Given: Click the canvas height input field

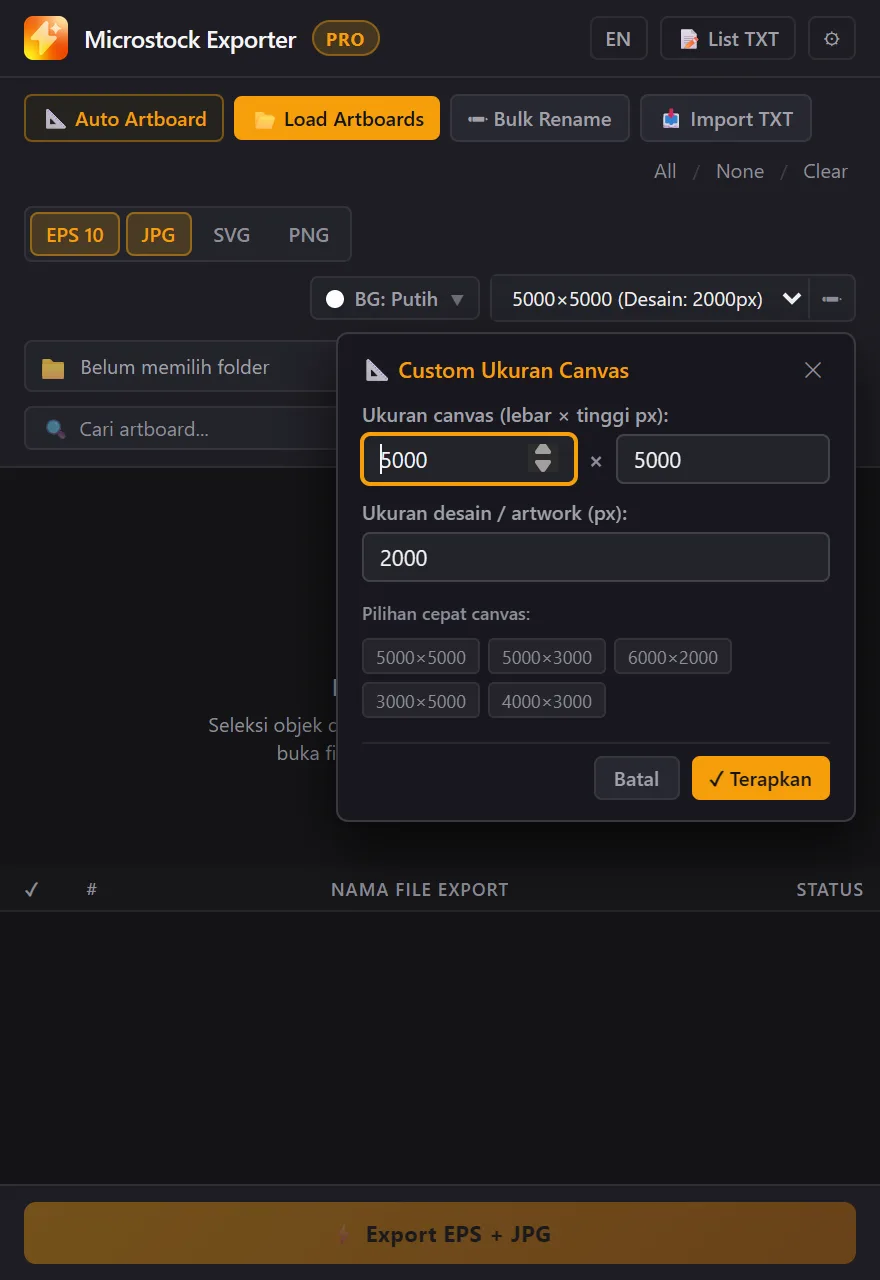Looking at the screenshot, I should click(x=723, y=460).
